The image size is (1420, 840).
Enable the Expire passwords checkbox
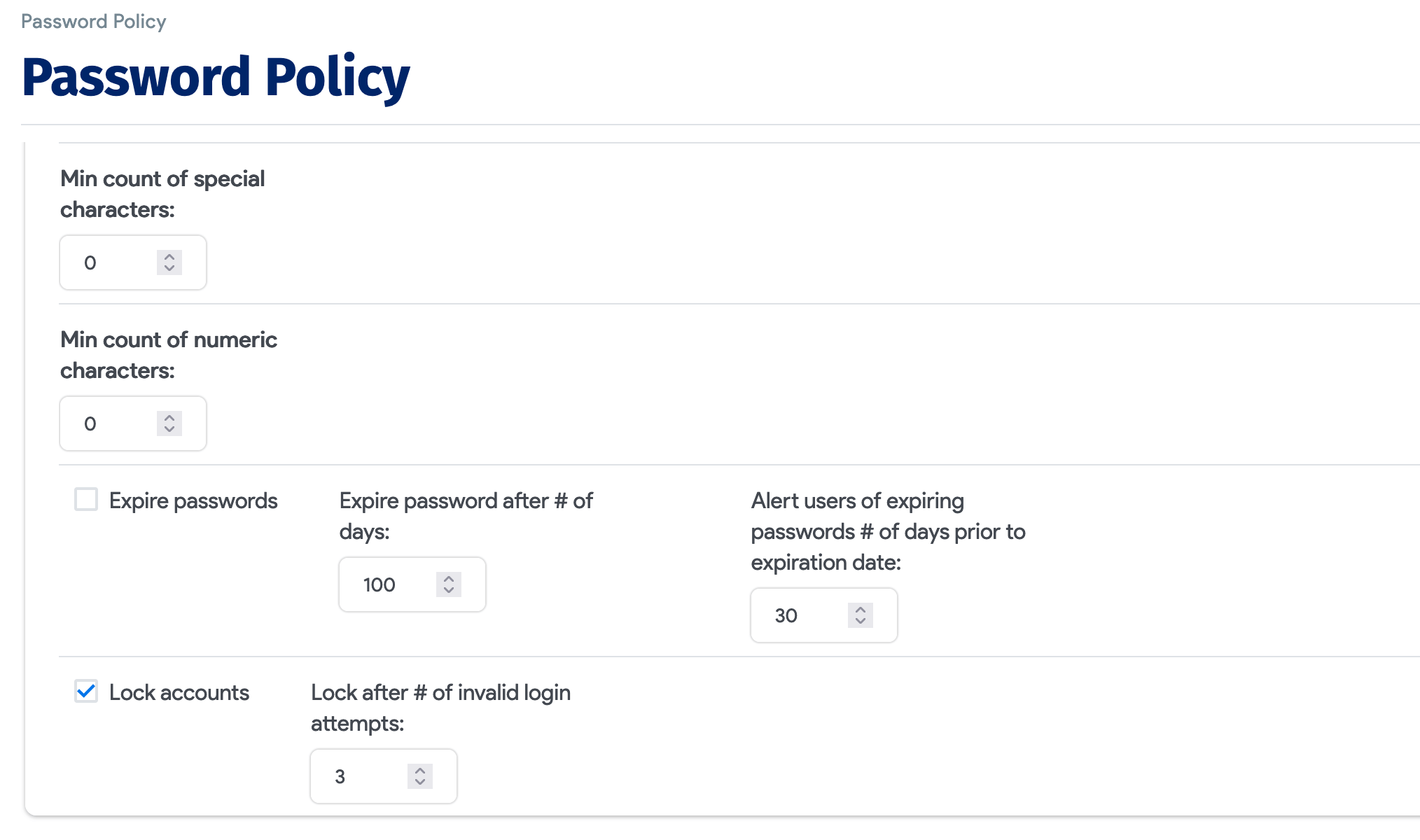[86, 500]
